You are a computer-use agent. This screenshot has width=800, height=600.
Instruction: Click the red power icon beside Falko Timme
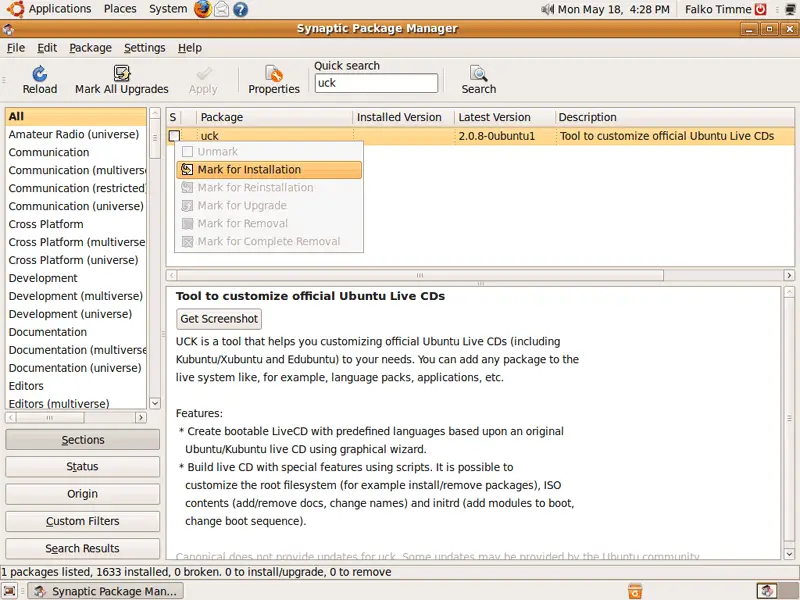click(x=760, y=9)
